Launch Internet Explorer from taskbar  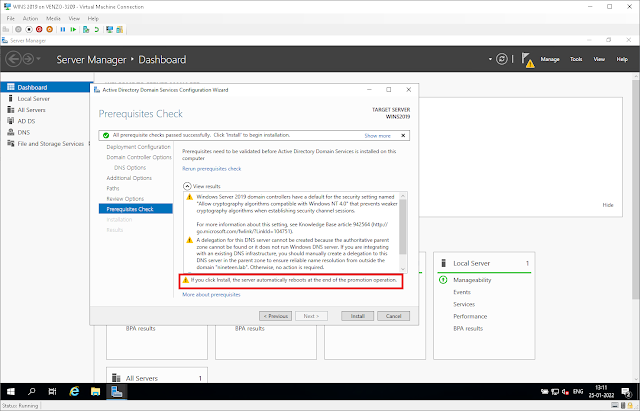pos(74,392)
